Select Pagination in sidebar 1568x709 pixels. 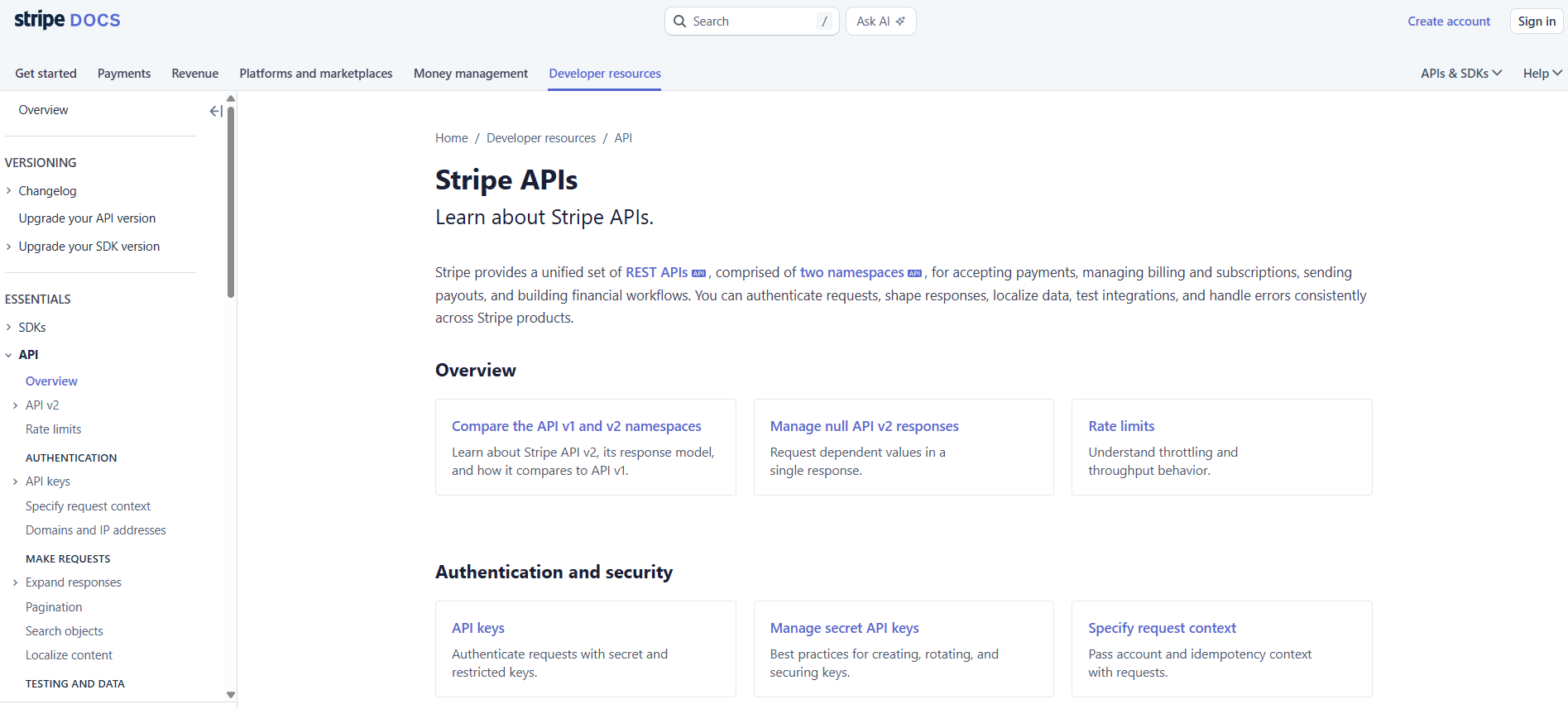54,607
